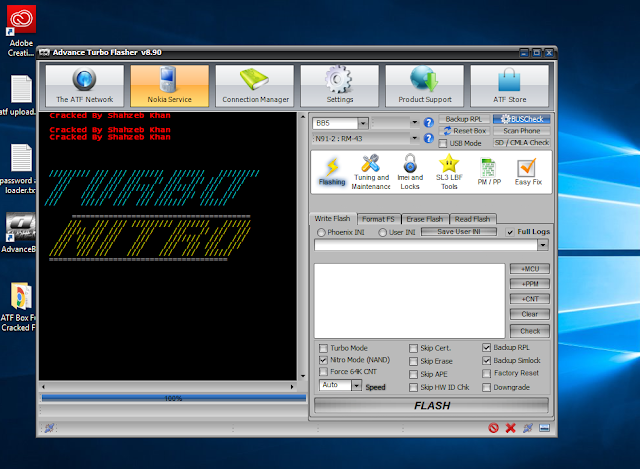
Task: Open PM / PP section
Action: [489, 171]
